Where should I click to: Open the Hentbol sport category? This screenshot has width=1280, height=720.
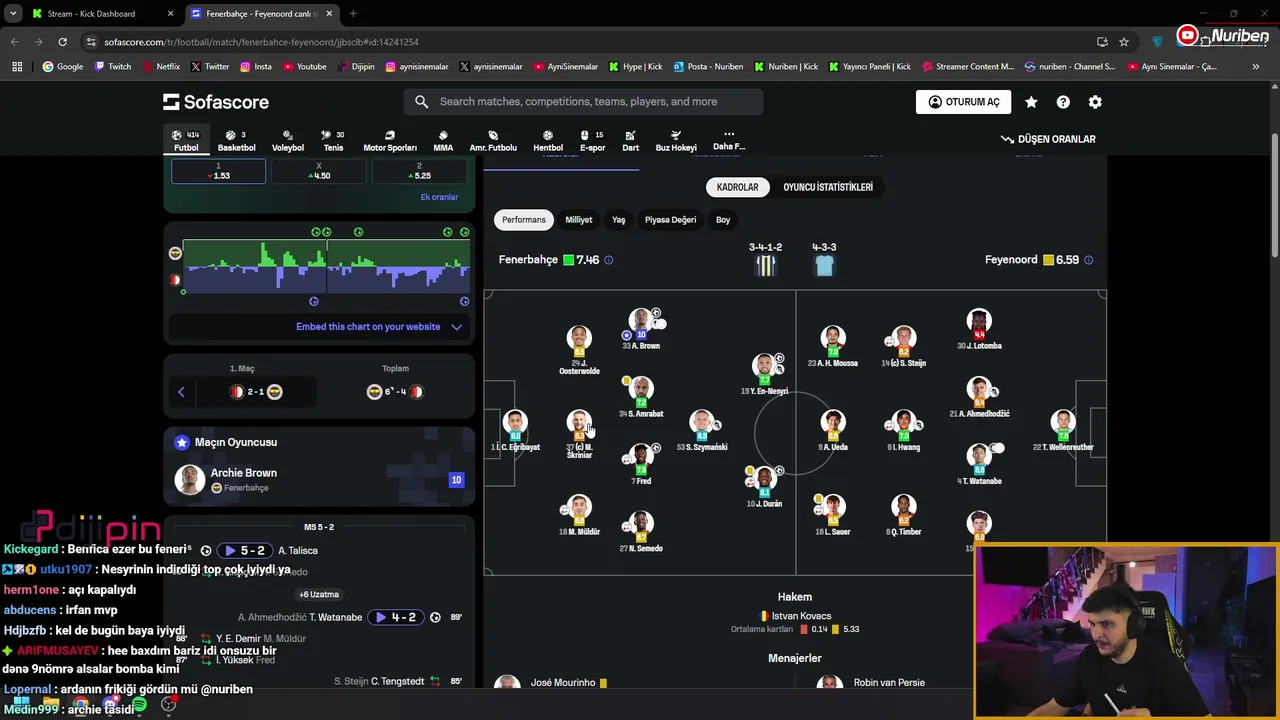(x=548, y=141)
